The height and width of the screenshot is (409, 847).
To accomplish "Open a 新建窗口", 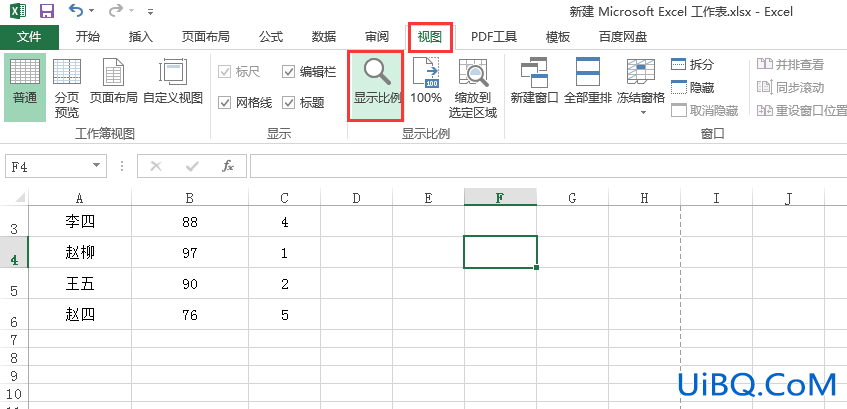I will pos(534,82).
